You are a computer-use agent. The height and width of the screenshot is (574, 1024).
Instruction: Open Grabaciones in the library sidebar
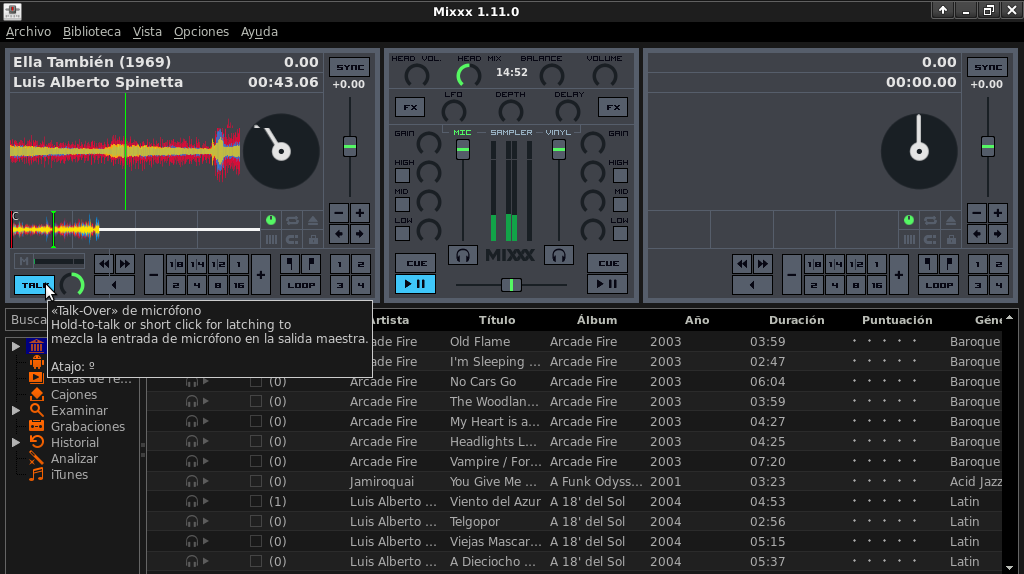click(x=88, y=426)
